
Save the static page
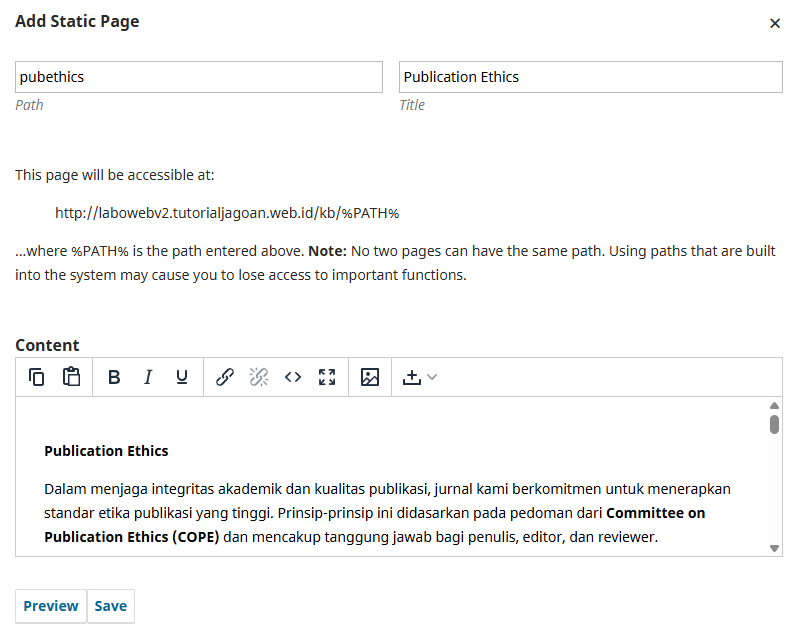[x=110, y=606]
